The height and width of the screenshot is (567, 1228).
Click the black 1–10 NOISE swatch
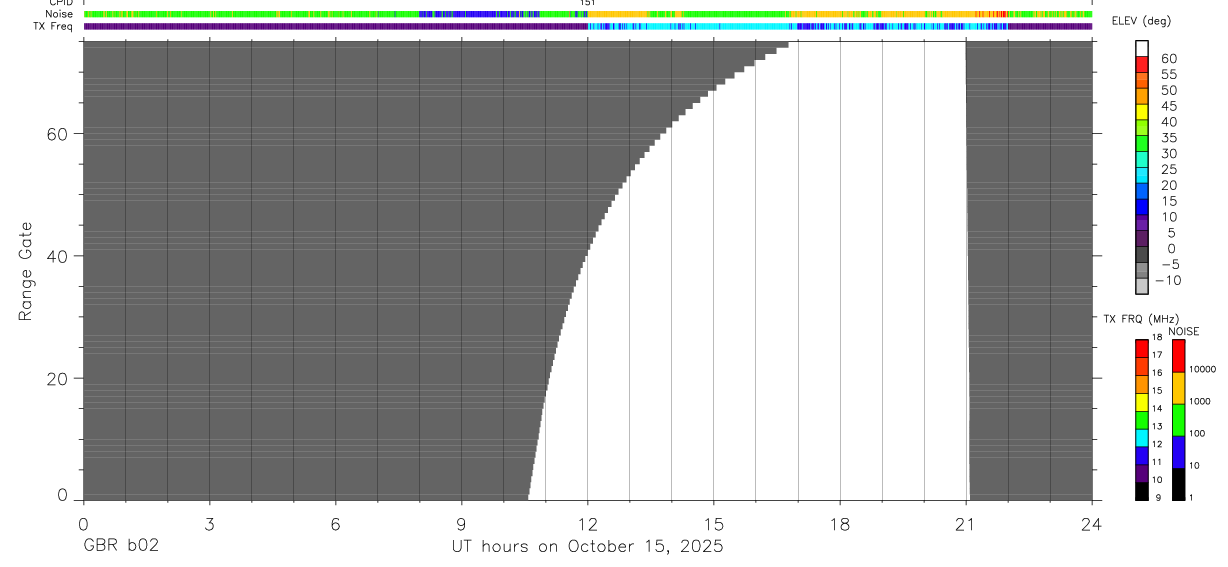click(x=1178, y=484)
